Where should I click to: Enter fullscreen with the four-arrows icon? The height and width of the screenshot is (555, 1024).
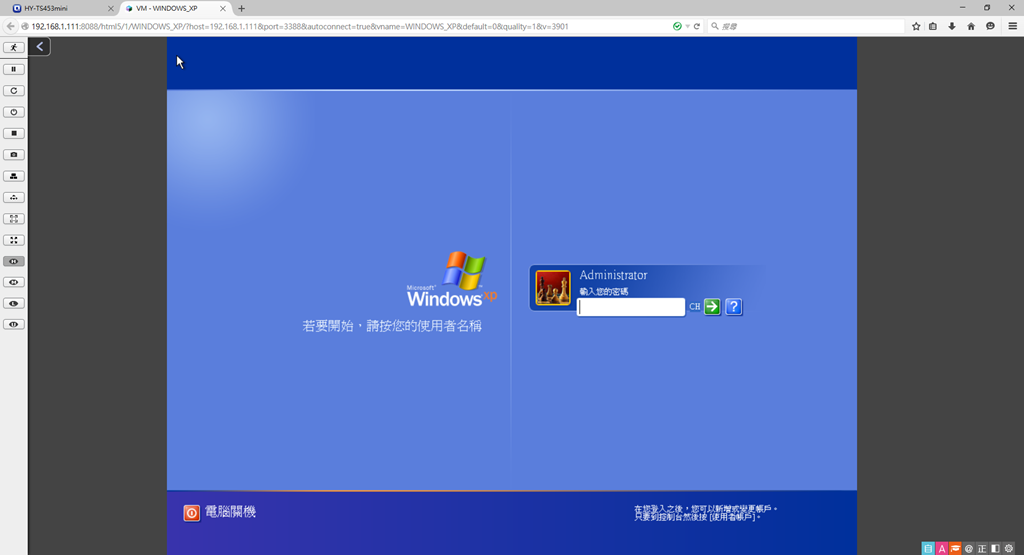click(14, 240)
